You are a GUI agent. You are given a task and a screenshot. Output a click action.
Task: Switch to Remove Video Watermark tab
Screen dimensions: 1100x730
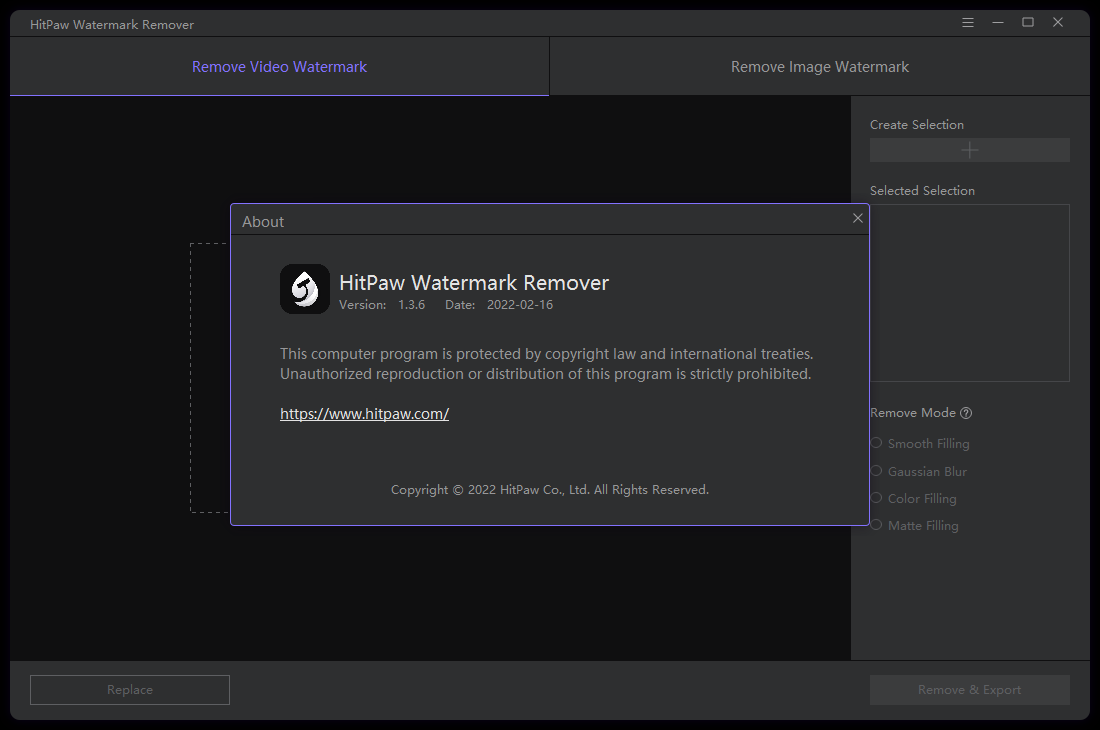tap(279, 67)
